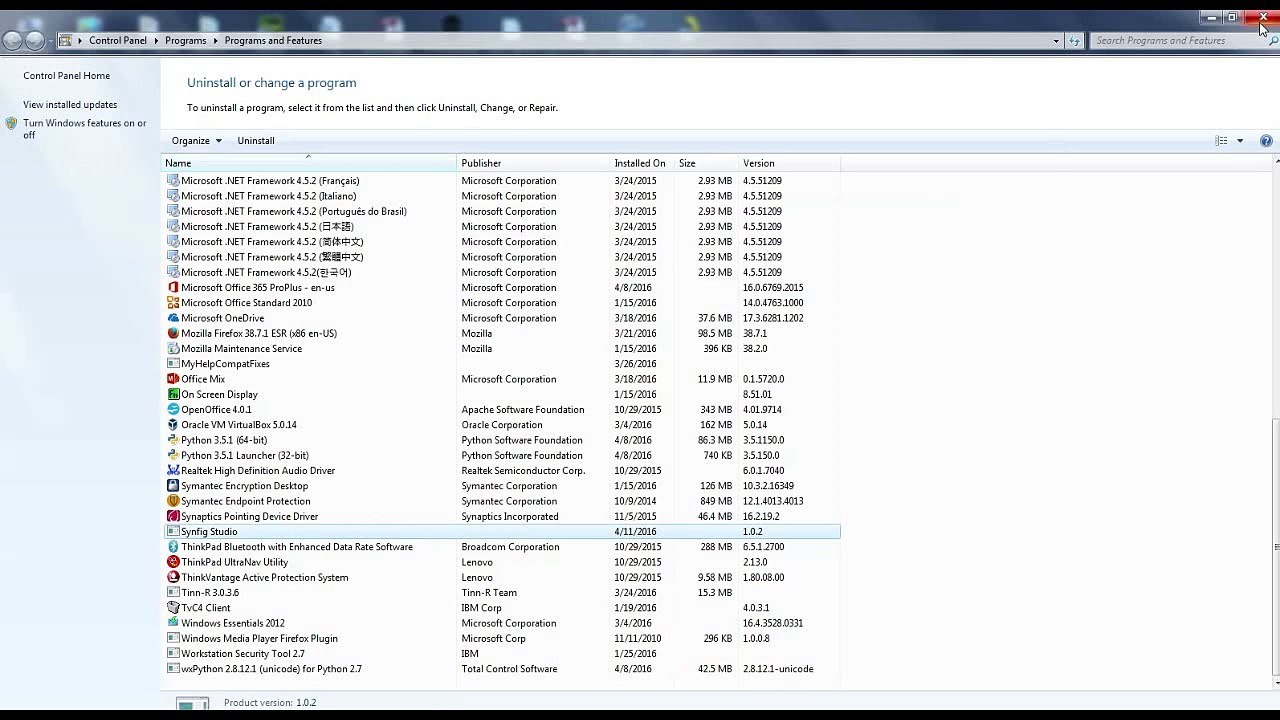This screenshot has width=1280, height=720.
Task: Click the ThinkVantage Active Protection icon
Action: (x=173, y=578)
